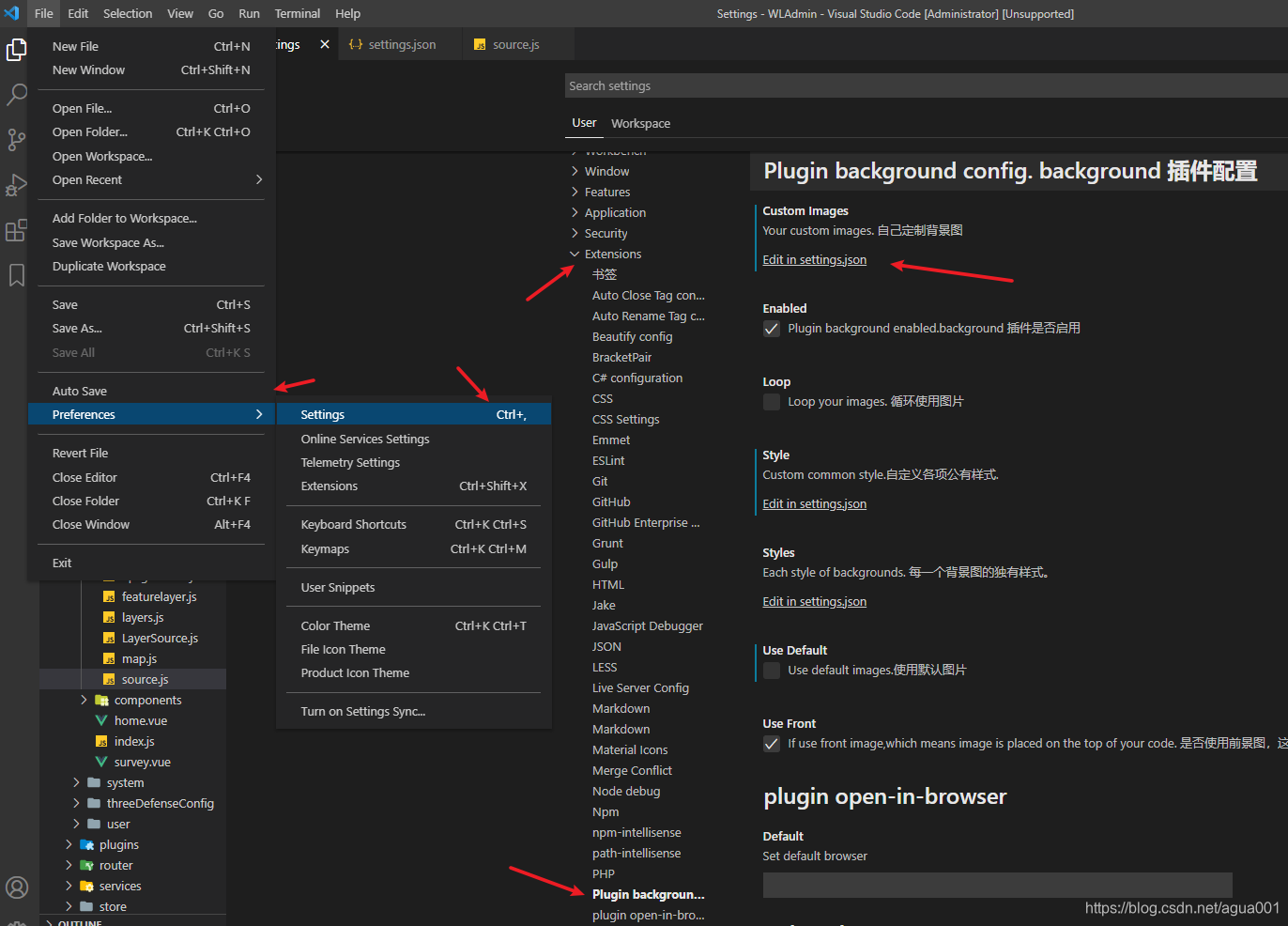The width and height of the screenshot is (1288, 926).
Task: Expand the Features settings category
Action: [575, 192]
